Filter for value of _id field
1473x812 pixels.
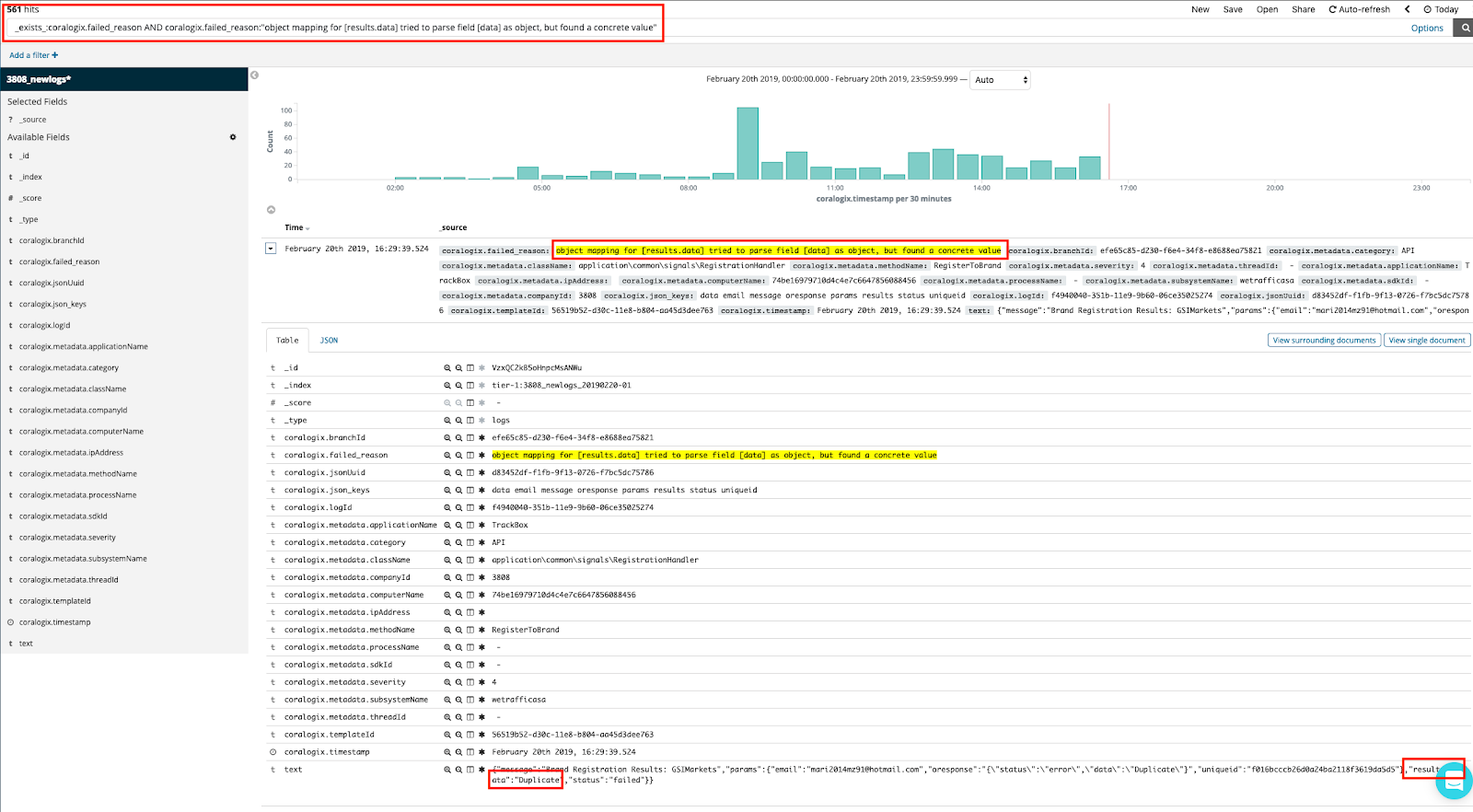point(447,368)
